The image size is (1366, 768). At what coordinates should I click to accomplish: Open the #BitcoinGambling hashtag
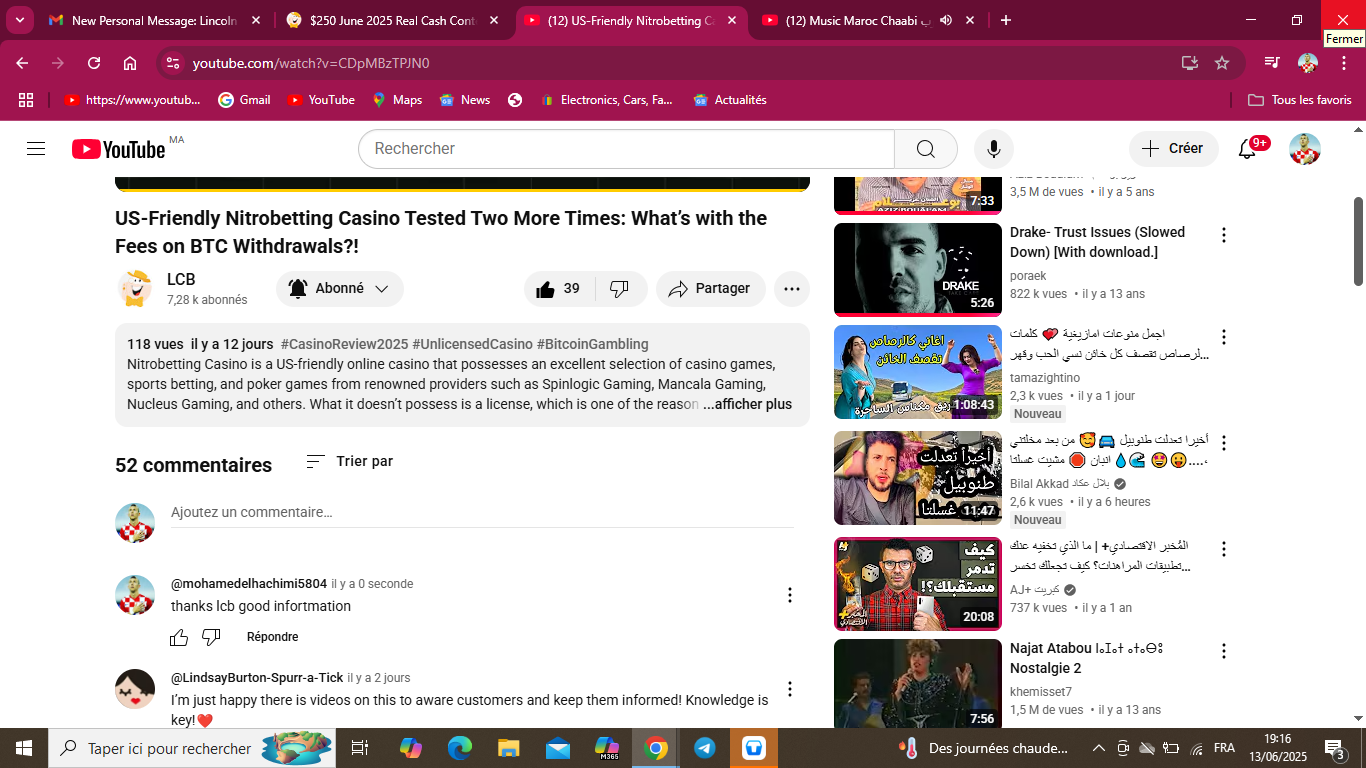592,344
